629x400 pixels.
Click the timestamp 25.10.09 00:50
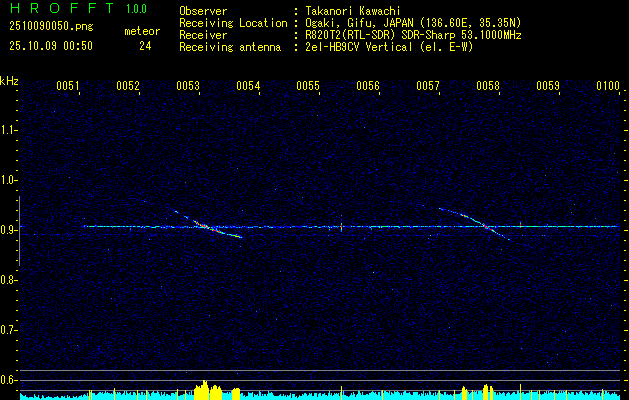[51, 46]
